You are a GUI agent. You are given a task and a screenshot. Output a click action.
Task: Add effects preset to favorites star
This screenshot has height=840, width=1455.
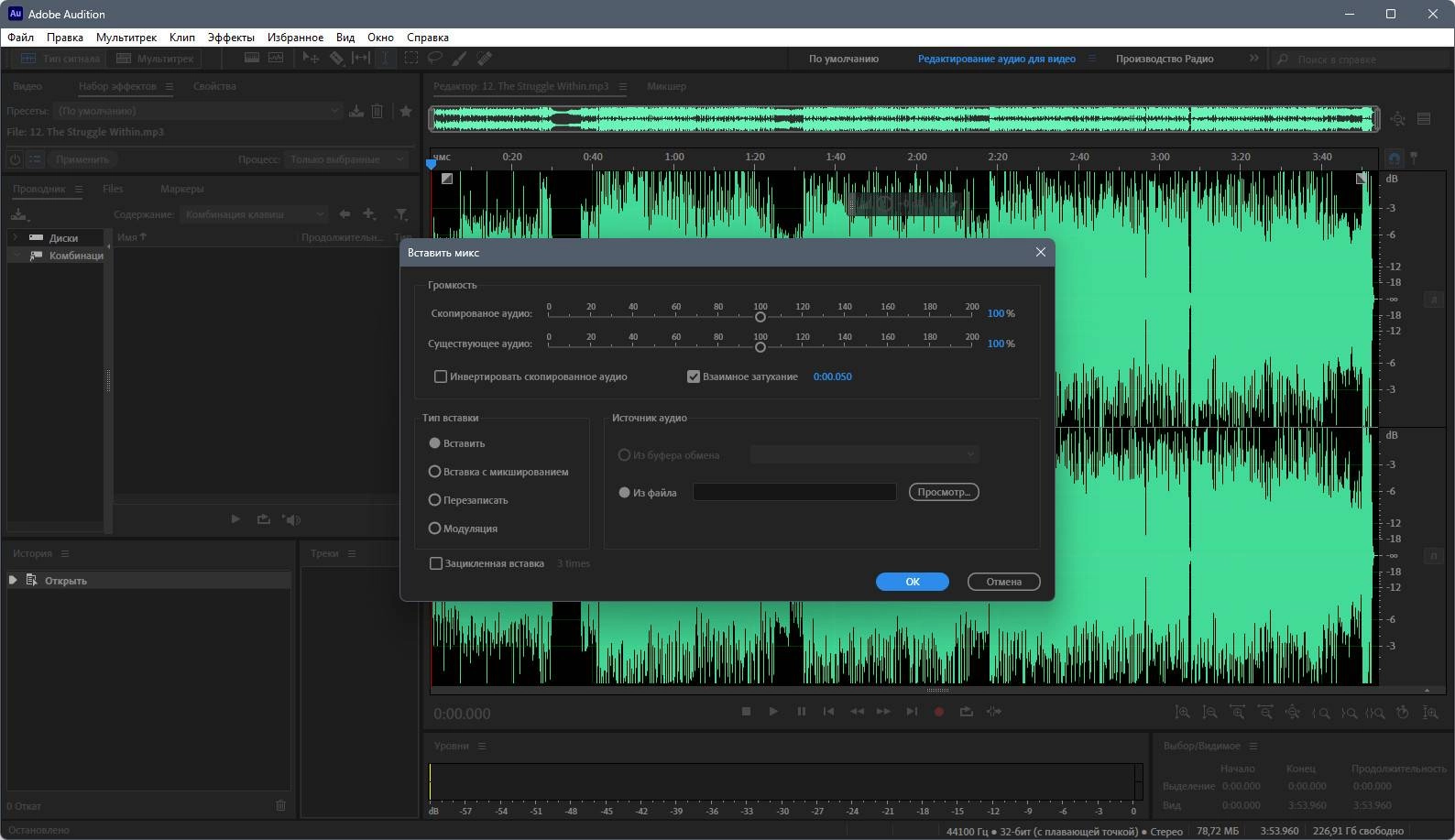pyautogui.click(x=406, y=111)
